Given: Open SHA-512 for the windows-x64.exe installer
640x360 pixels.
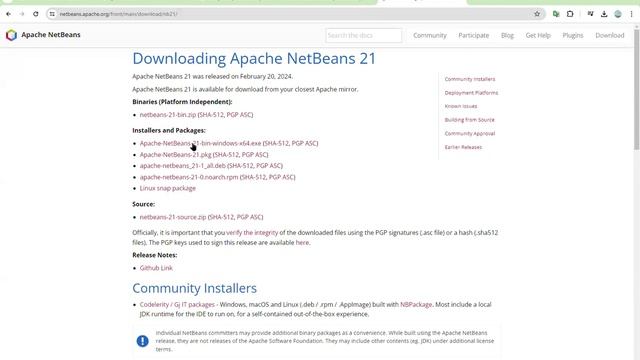Looking at the screenshot, I should tap(277, 143).
